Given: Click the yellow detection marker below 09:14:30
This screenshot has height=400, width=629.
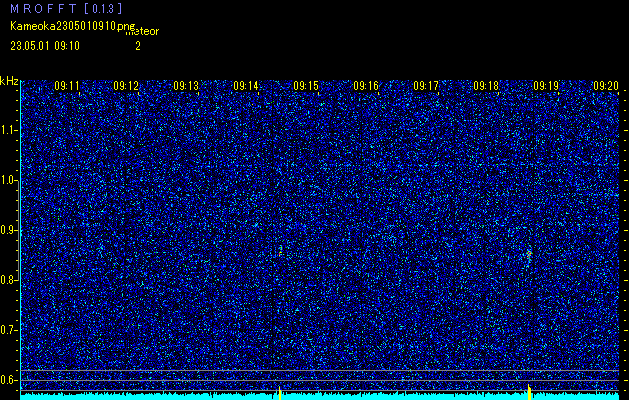Looking at the screenshot, I should (x=280, y=393).
